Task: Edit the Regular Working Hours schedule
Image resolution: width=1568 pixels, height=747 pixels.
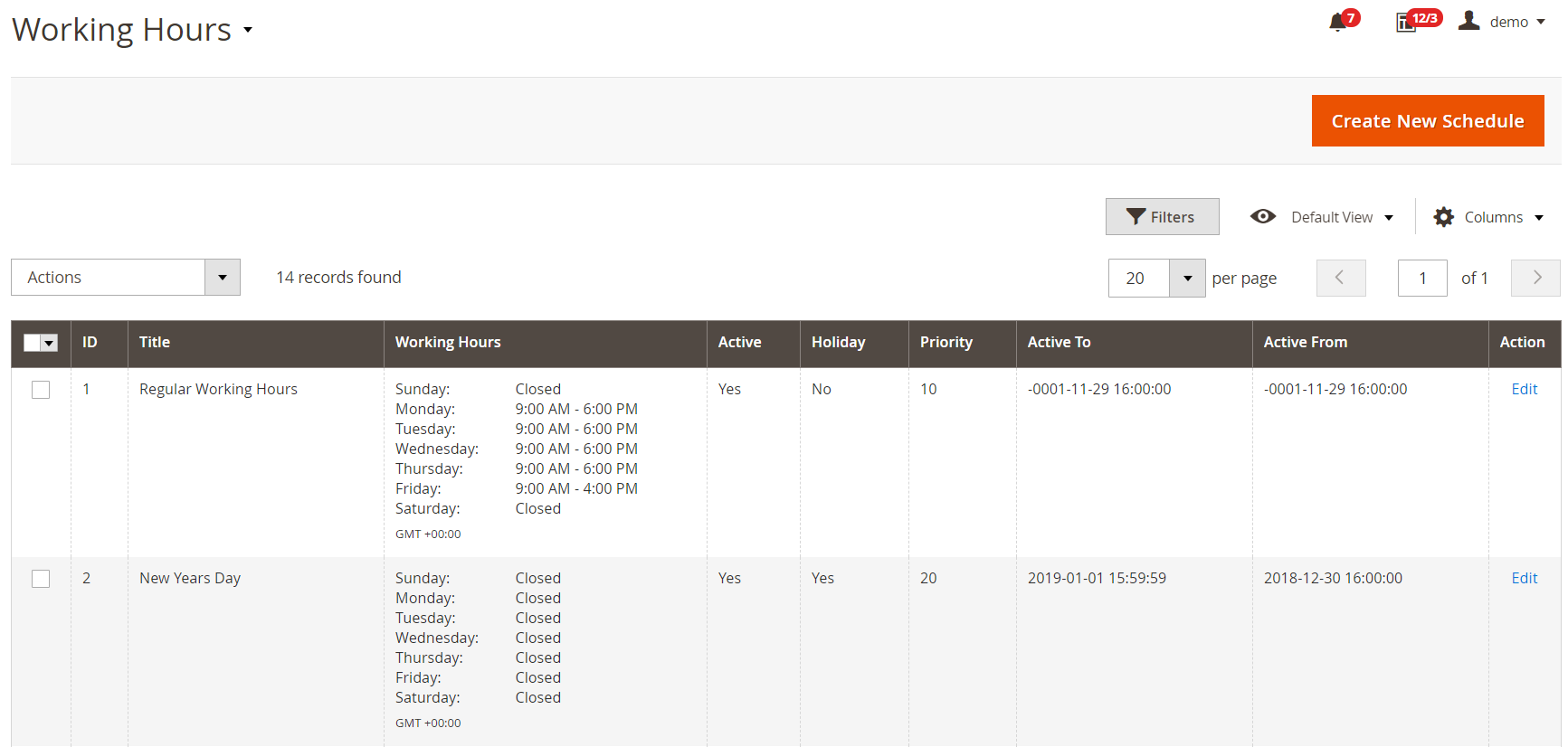Action: click(x=1525, y=389)
